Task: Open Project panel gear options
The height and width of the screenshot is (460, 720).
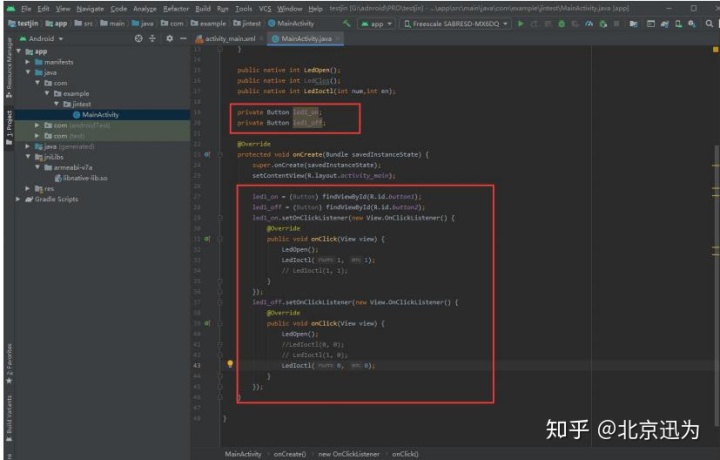Action: click(x=169, y=39)
